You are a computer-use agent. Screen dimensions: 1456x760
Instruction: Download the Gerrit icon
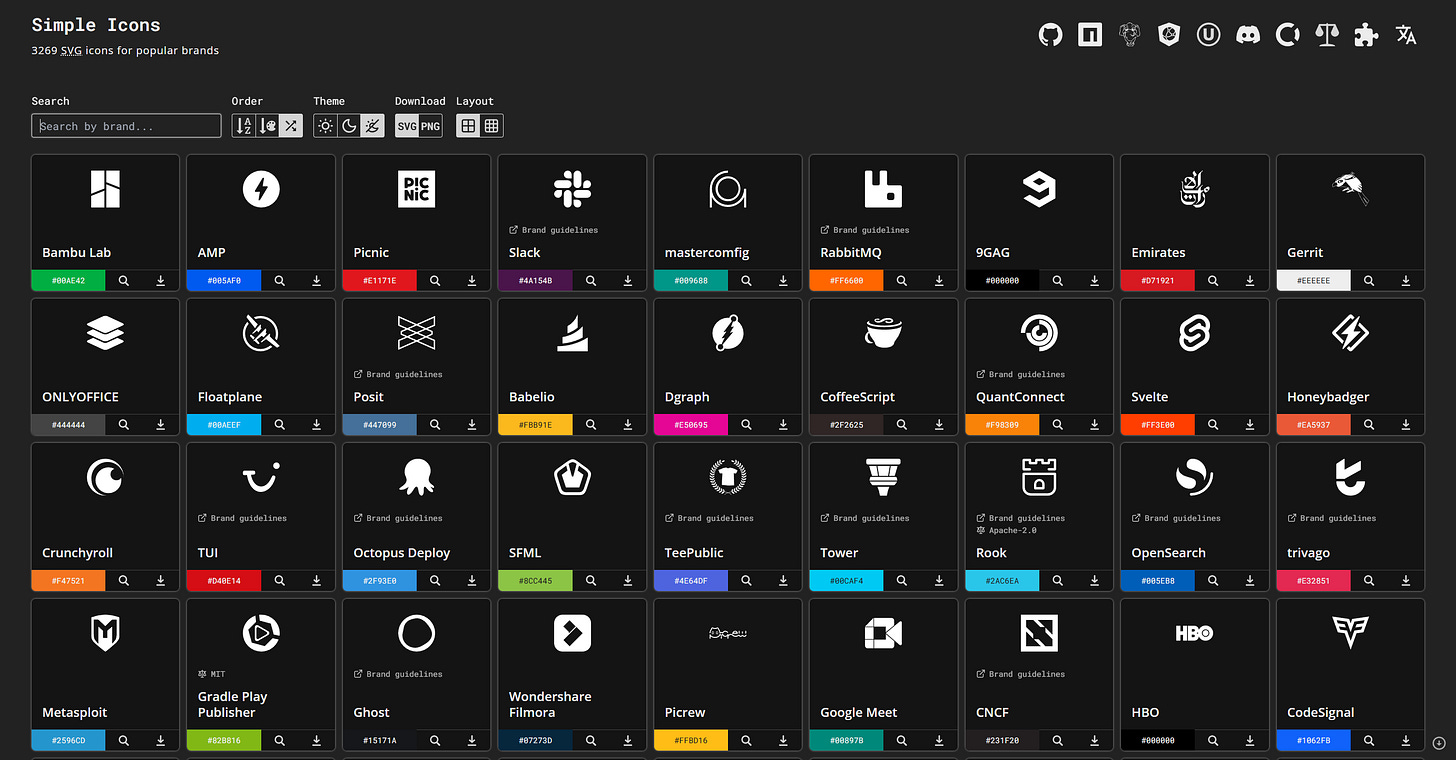1406,281
